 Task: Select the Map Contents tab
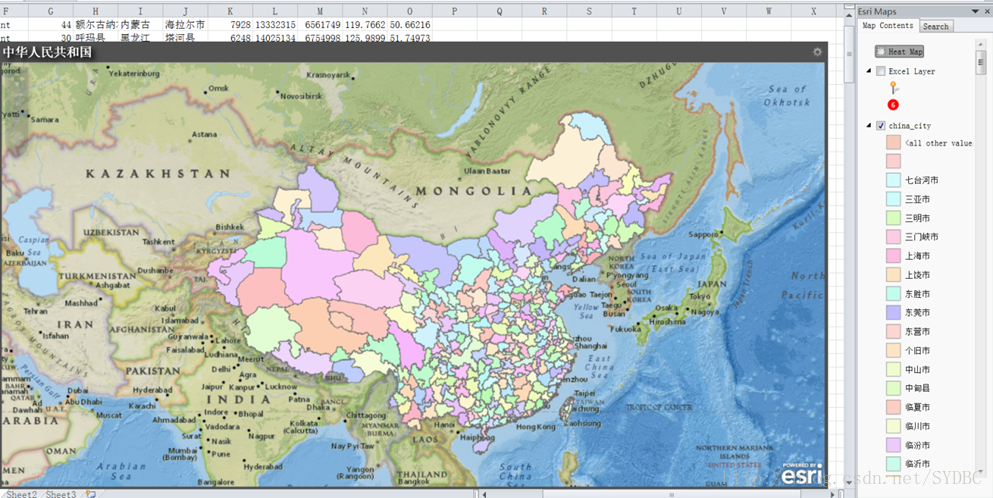click(888, 26)
